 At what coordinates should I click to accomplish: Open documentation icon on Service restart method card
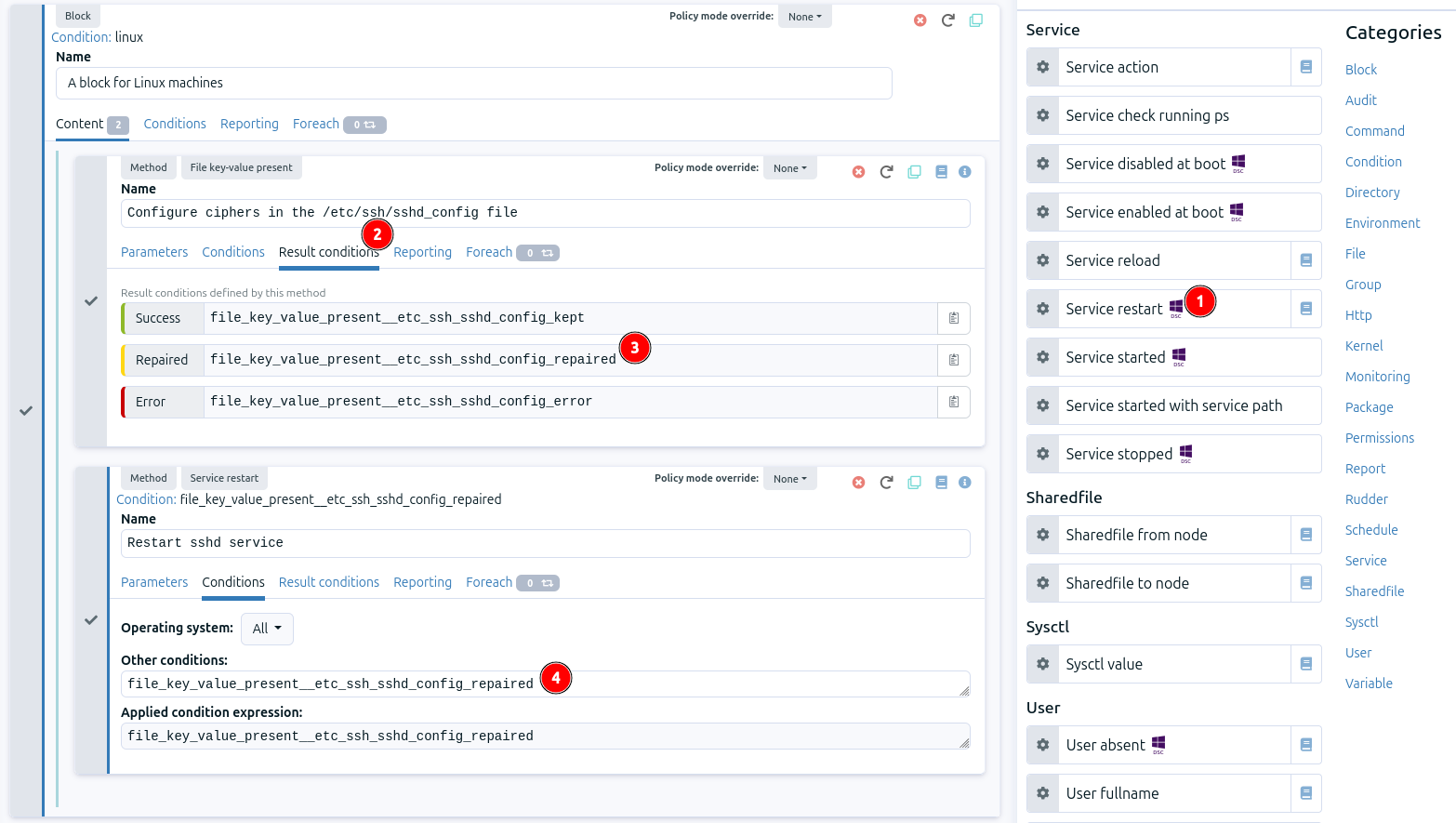(x=941, y=483)
